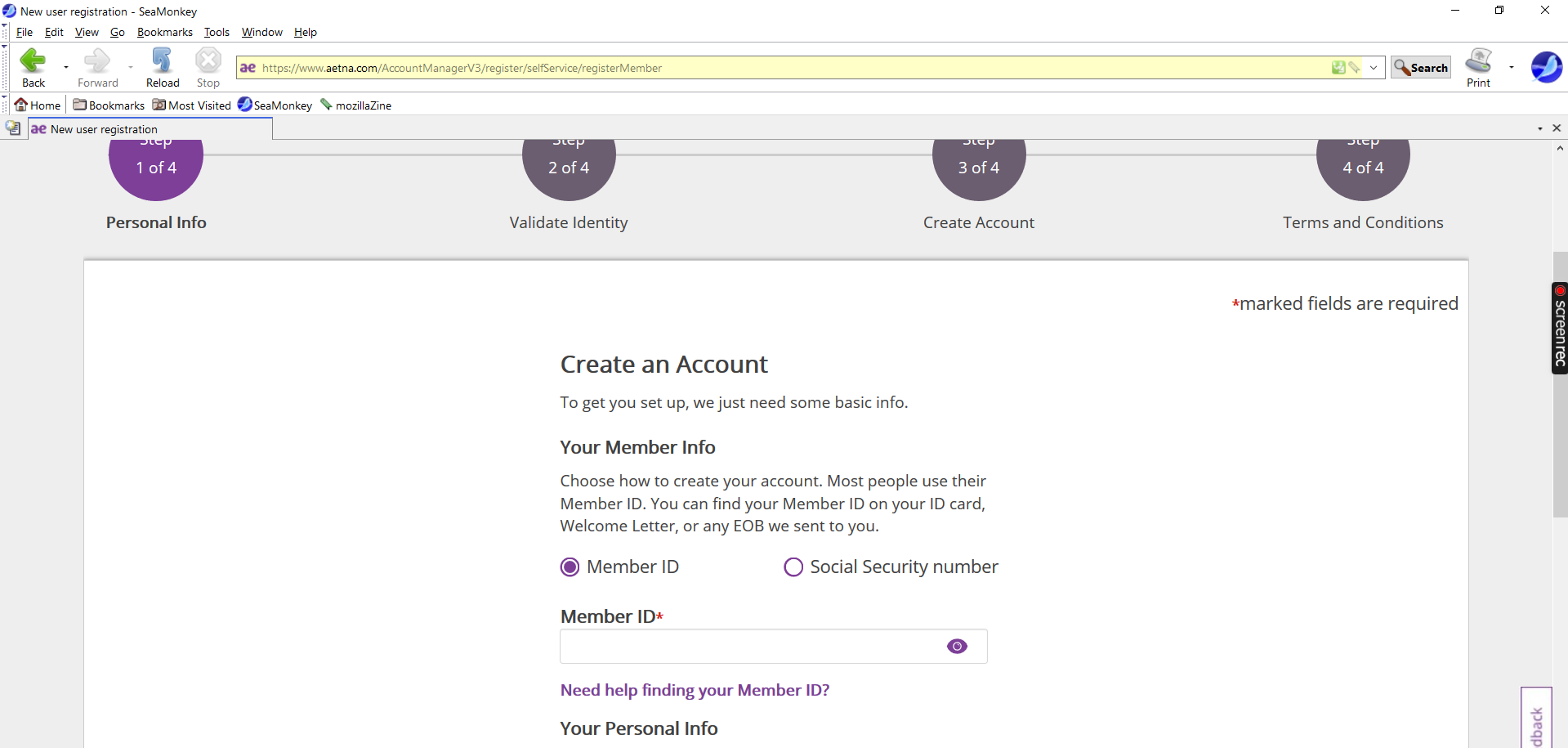1568x748 pixels.
Task: Click the Search button
Action: click(1420, 67)
